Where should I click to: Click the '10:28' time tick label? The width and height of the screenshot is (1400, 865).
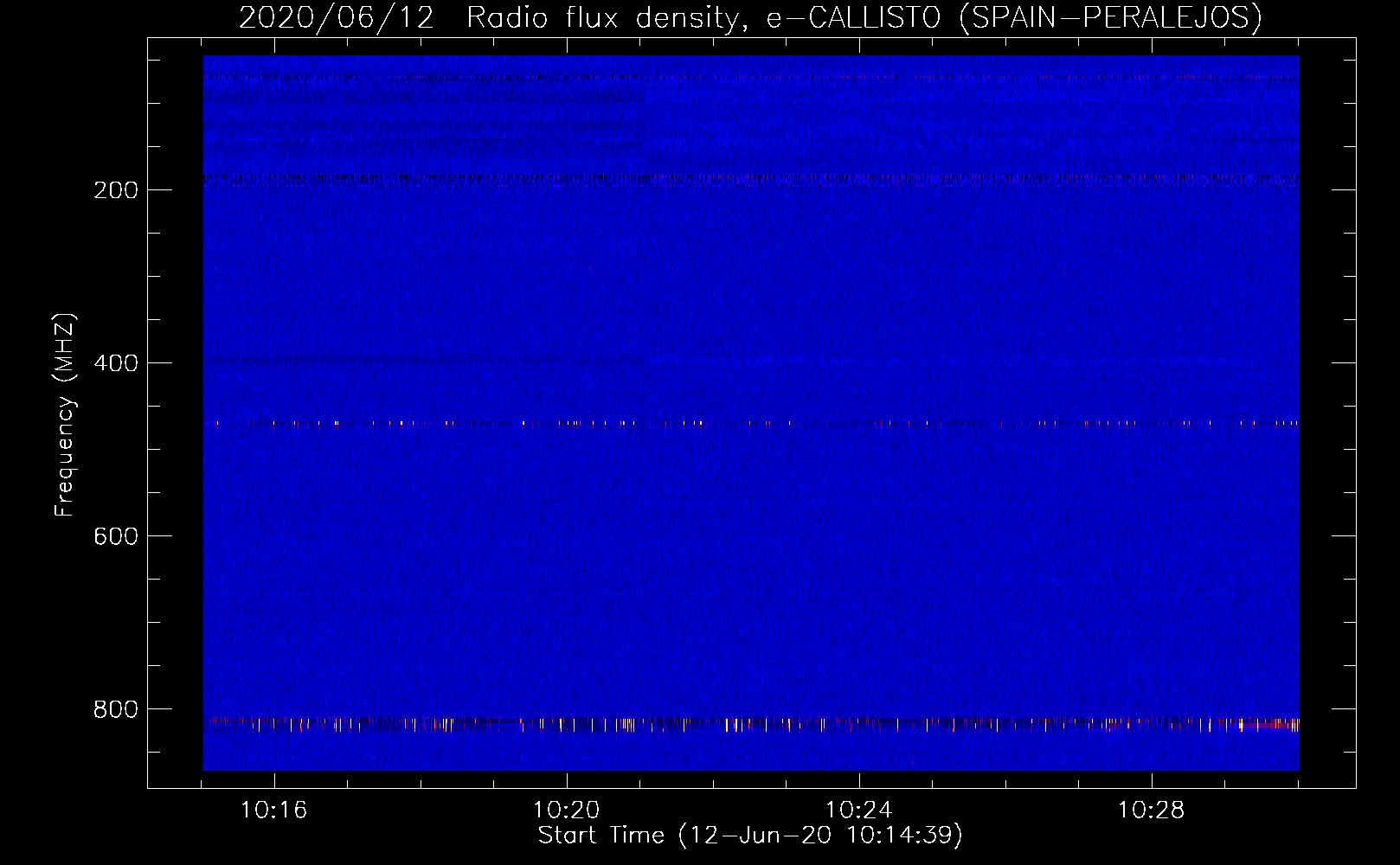pyautogui.click(x=1152, y=811)
